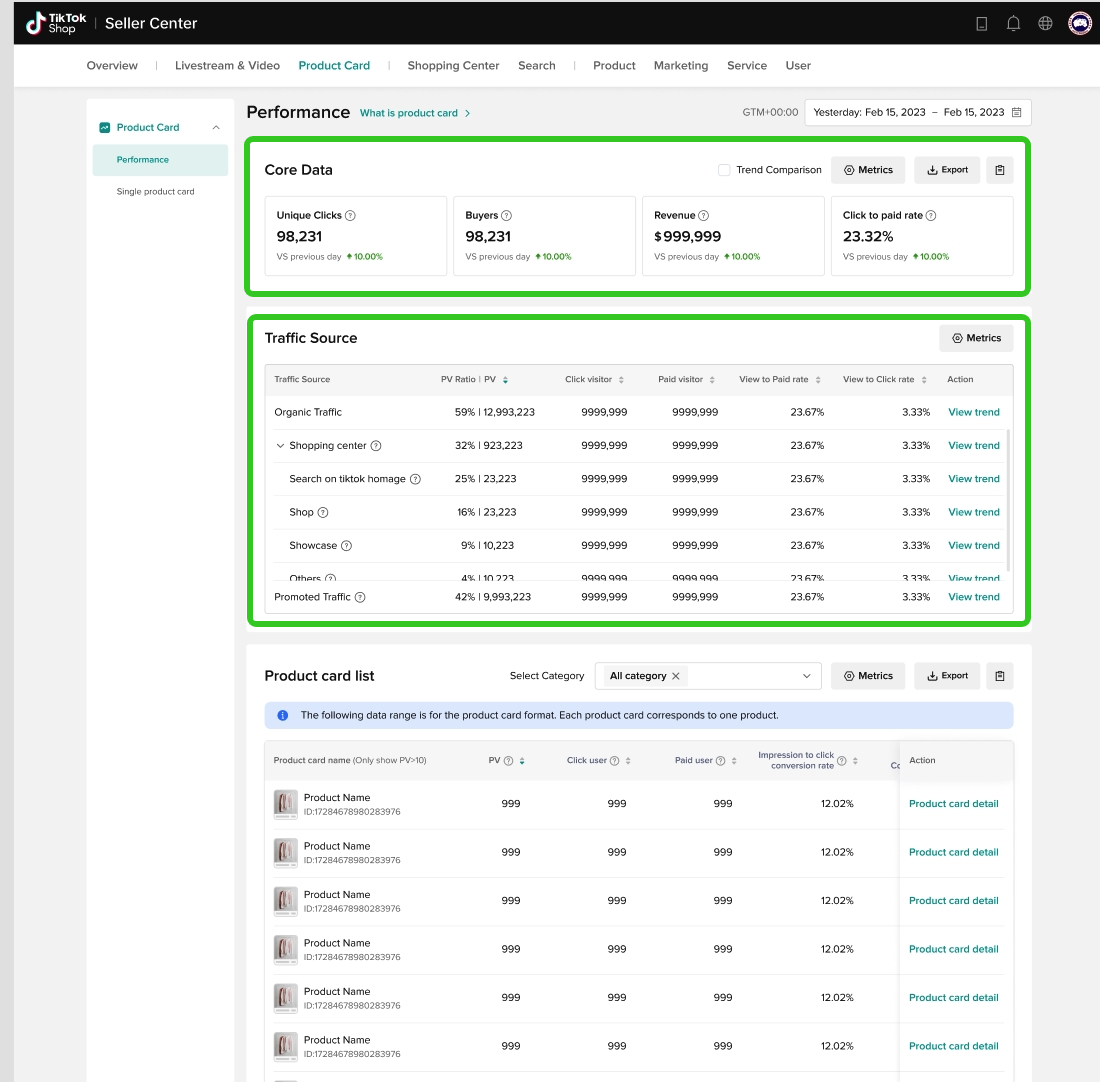The height and width of the screenshot is (1082, 1100).
Task: Click help icon beside Revenue
Action: 704,215
